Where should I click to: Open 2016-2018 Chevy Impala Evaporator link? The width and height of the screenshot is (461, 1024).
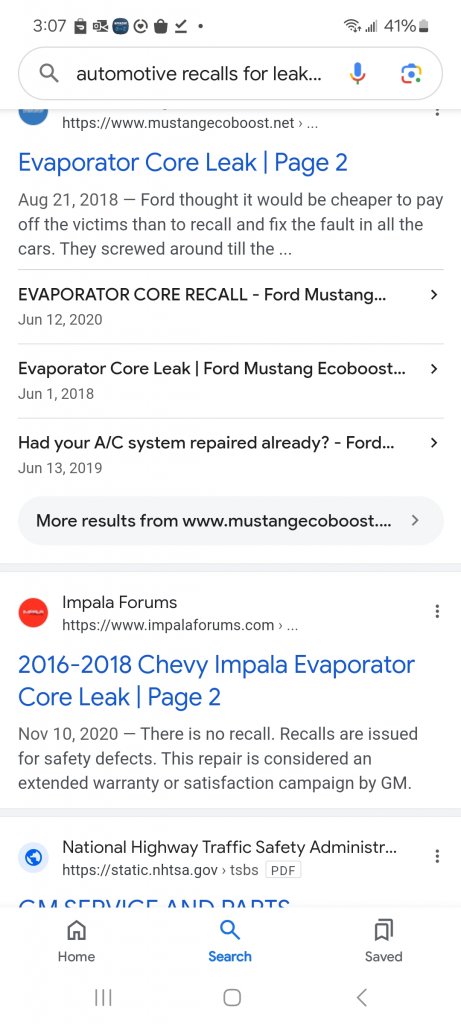(216, 680)
